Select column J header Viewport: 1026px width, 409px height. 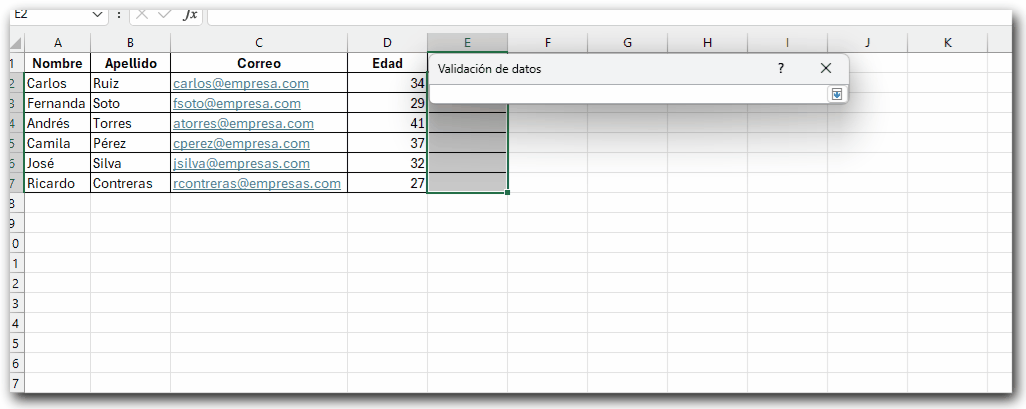[x=868, y=43]
